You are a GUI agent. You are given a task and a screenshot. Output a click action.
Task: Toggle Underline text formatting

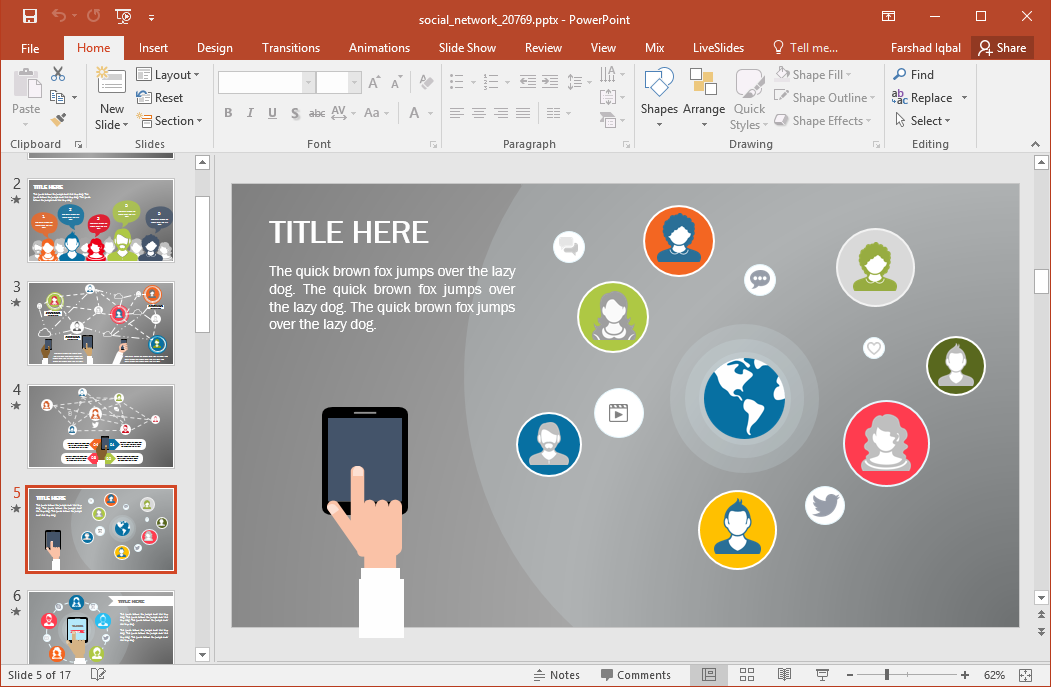pos(272,113)
